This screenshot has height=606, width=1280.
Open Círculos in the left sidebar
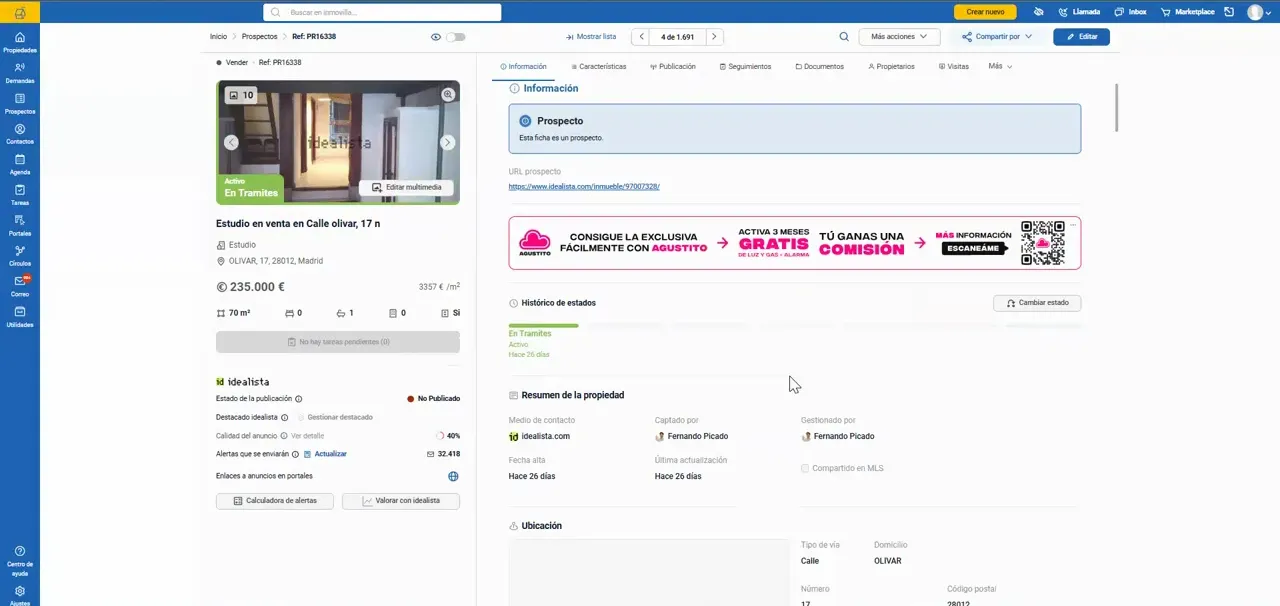pos(20,256)
